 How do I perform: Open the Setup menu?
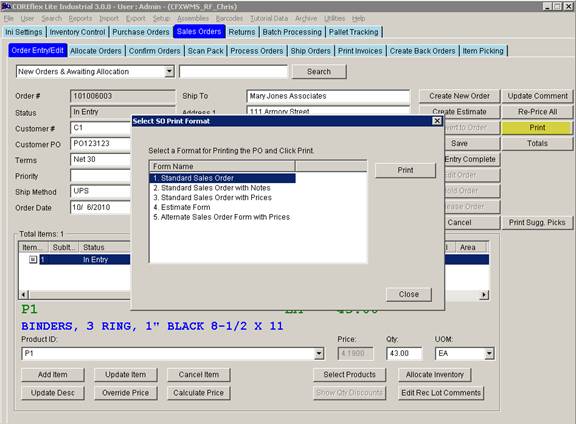(x=161, y=18)
